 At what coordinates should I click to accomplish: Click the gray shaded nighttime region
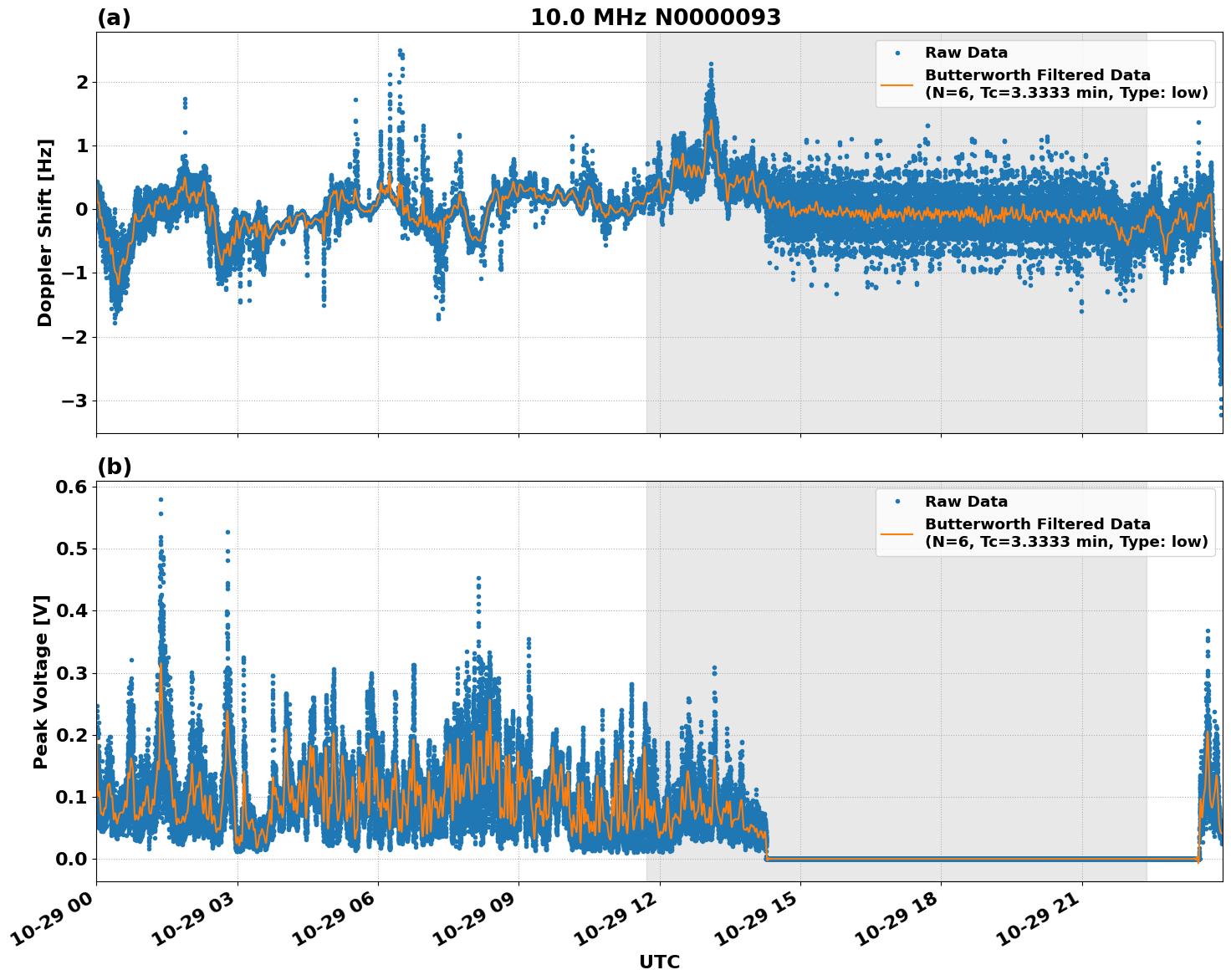tap(920, 376)
